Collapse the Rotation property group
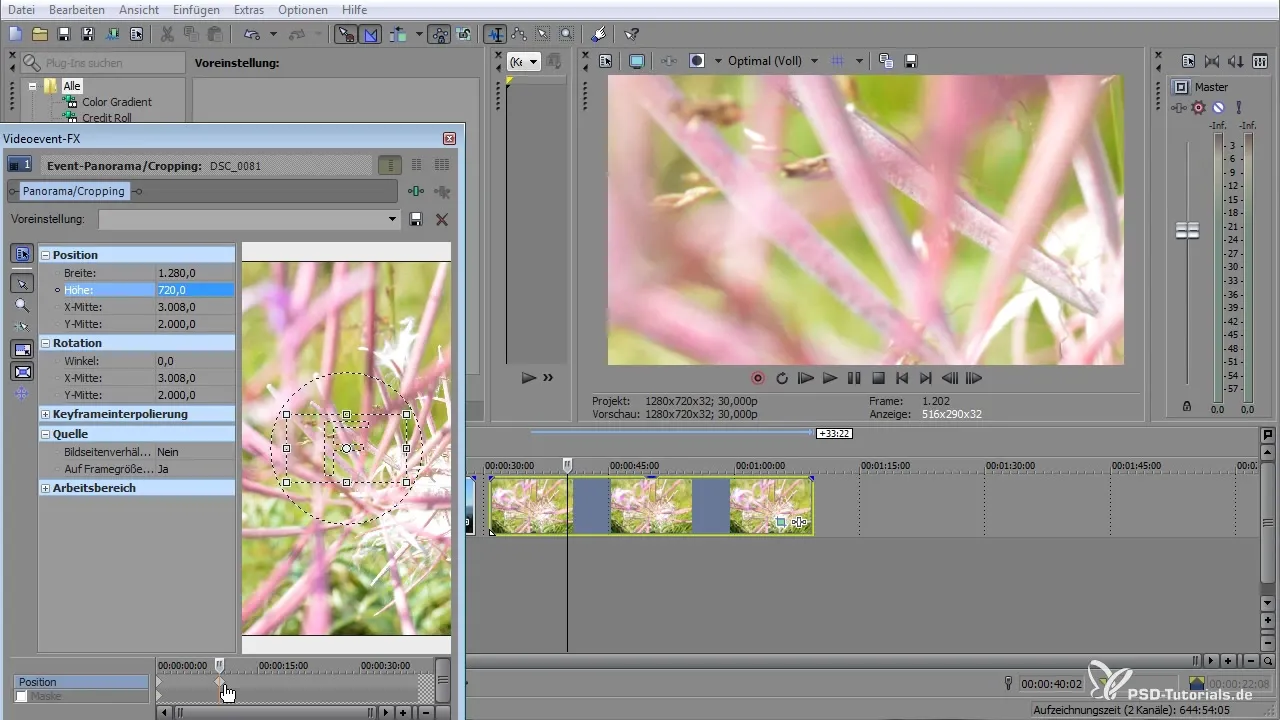The width and height of the screenshot is (1280, 720). (x=46, y=343)
